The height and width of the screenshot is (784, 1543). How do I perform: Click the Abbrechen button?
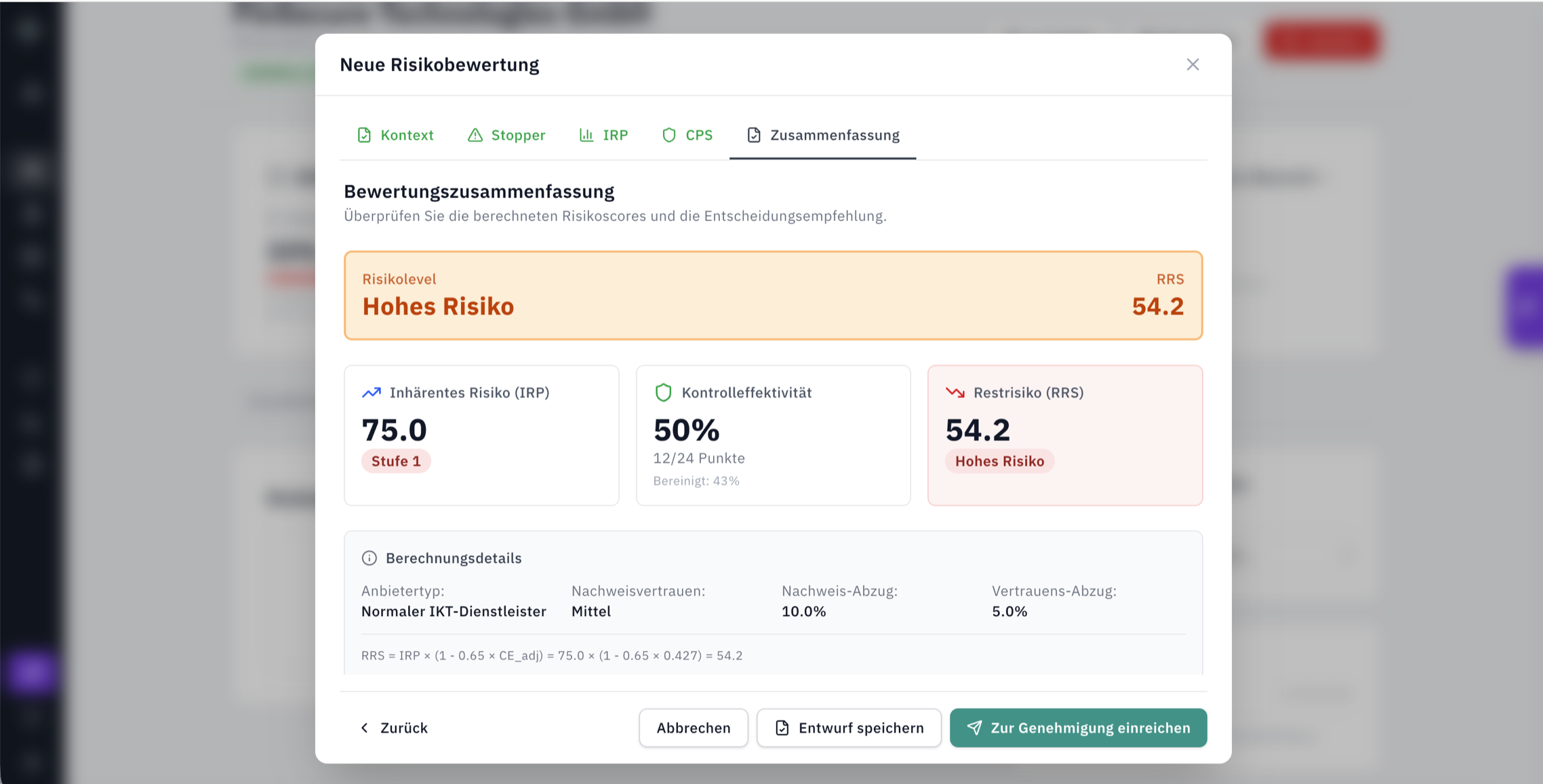click(x=693, y=728)
